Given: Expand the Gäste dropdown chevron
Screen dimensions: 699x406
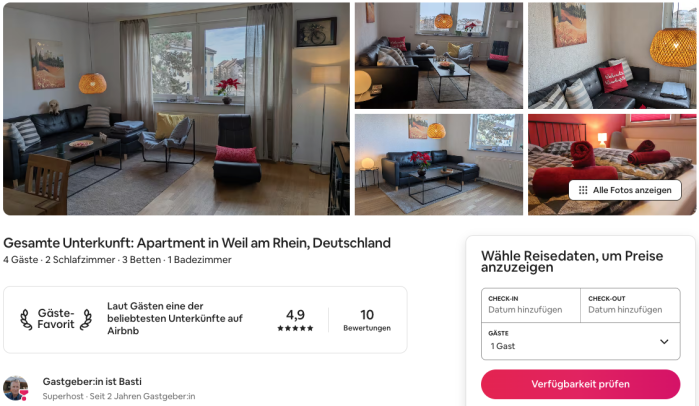Looking at the screenshot, I should [x=664, y=341].
